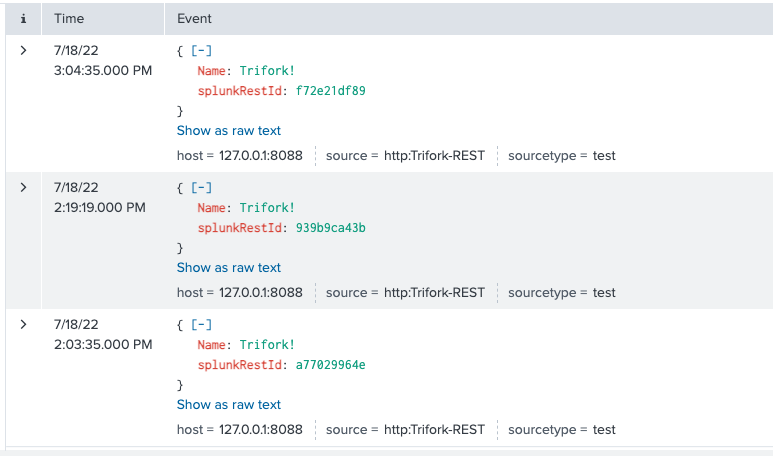Image resolution: width=773 pixels, height=456 pixels.
Task: Click source http:Trifork-REST in the 3:04:35 PM event
Action: [434, 156]
